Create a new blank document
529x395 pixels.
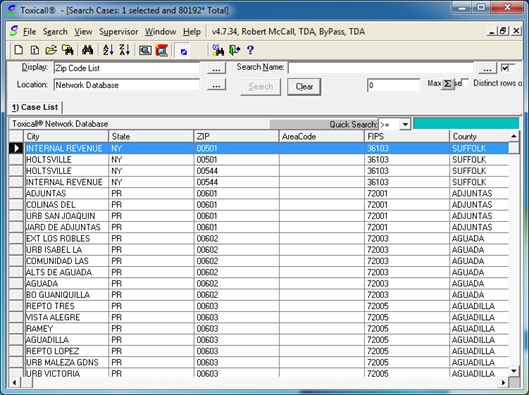(x=19, y=50)
